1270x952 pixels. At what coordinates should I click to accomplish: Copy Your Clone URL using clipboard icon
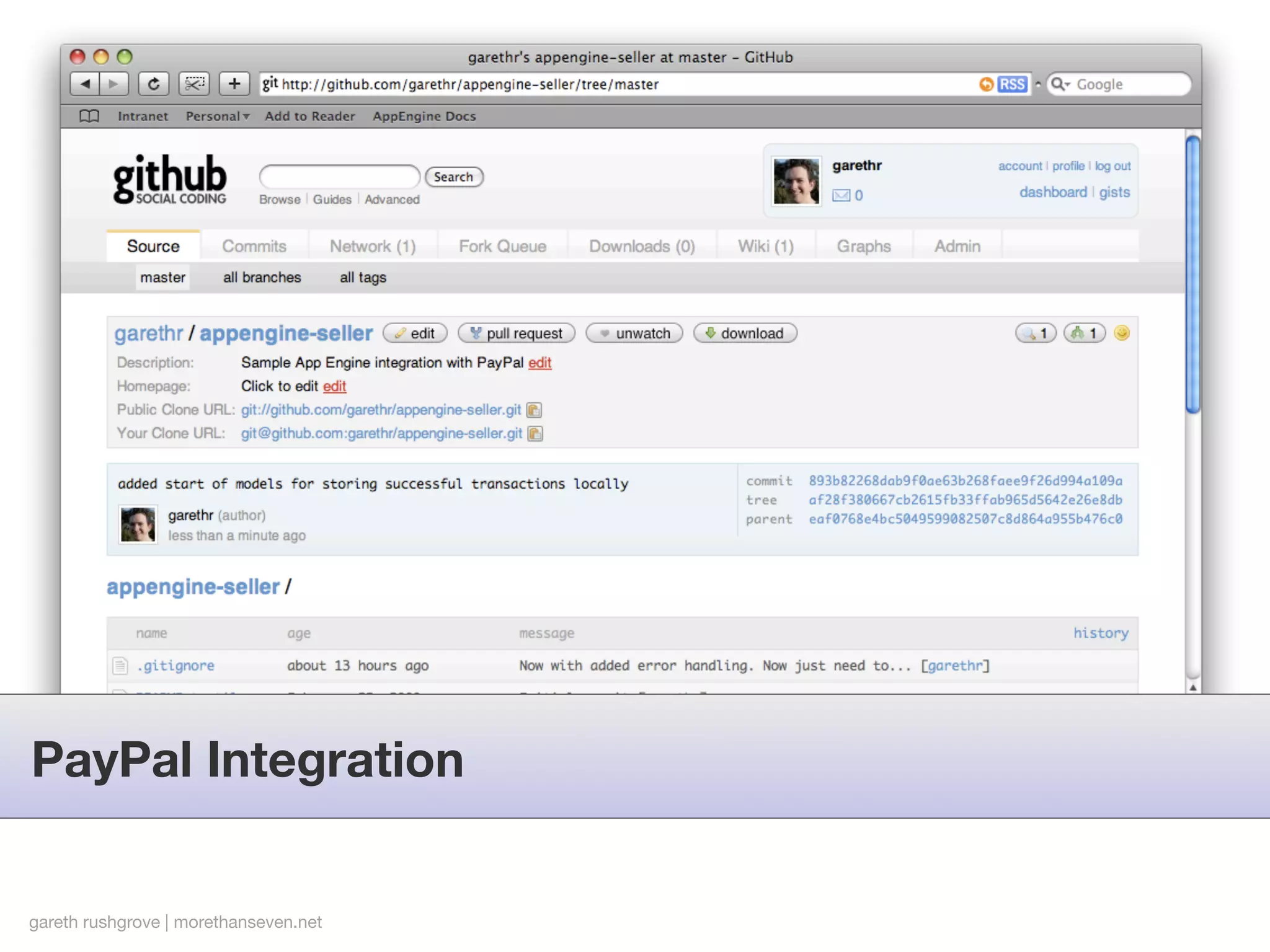(x=535, y=434)
